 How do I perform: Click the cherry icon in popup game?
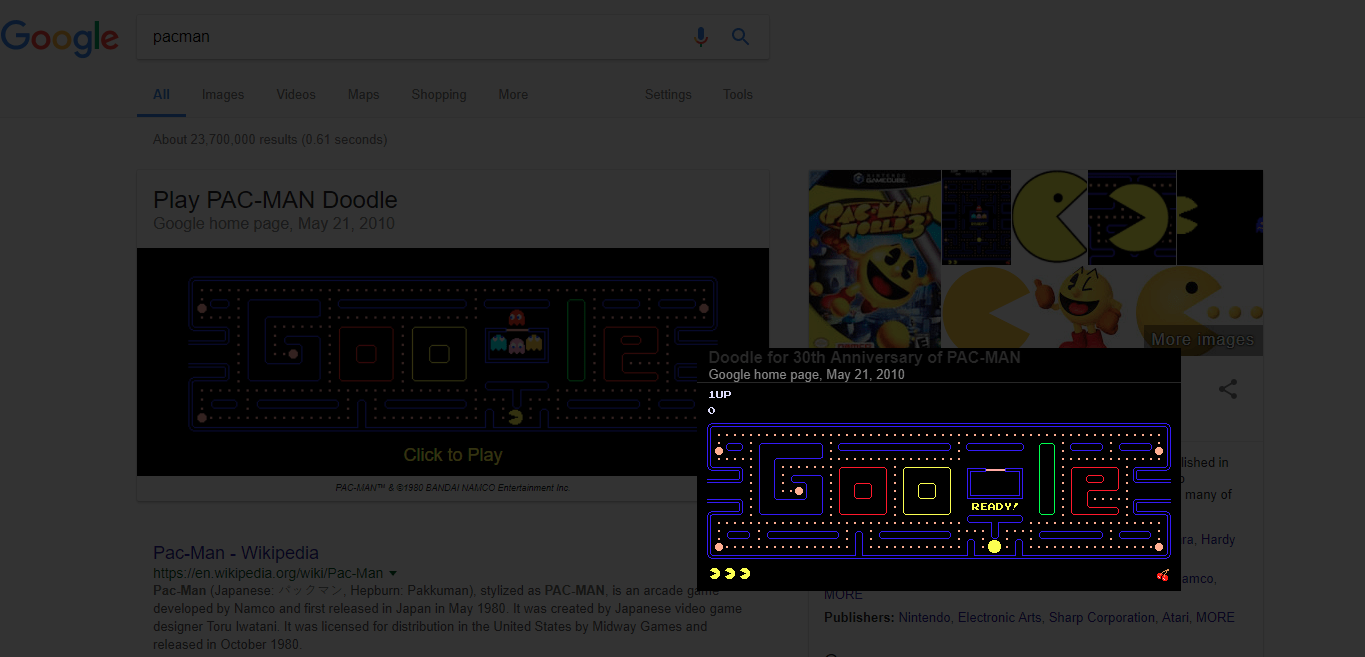pyautogui.click(x=1162, y=575)
